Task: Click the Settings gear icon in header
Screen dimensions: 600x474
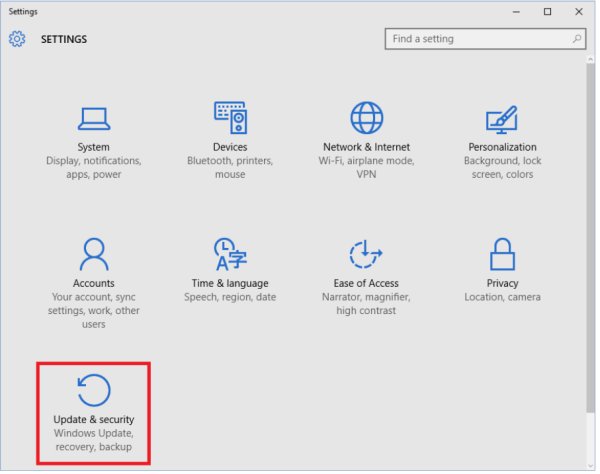Action: [x=17, y=40]
